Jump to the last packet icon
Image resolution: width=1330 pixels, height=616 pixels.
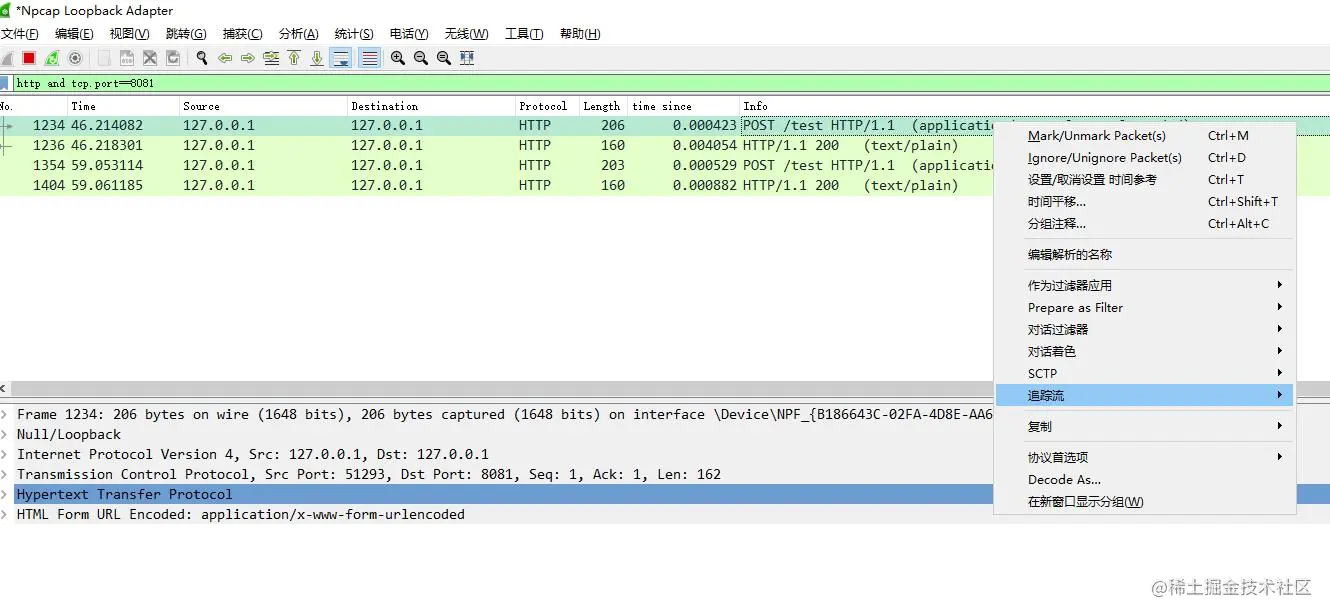pos(317,58)
